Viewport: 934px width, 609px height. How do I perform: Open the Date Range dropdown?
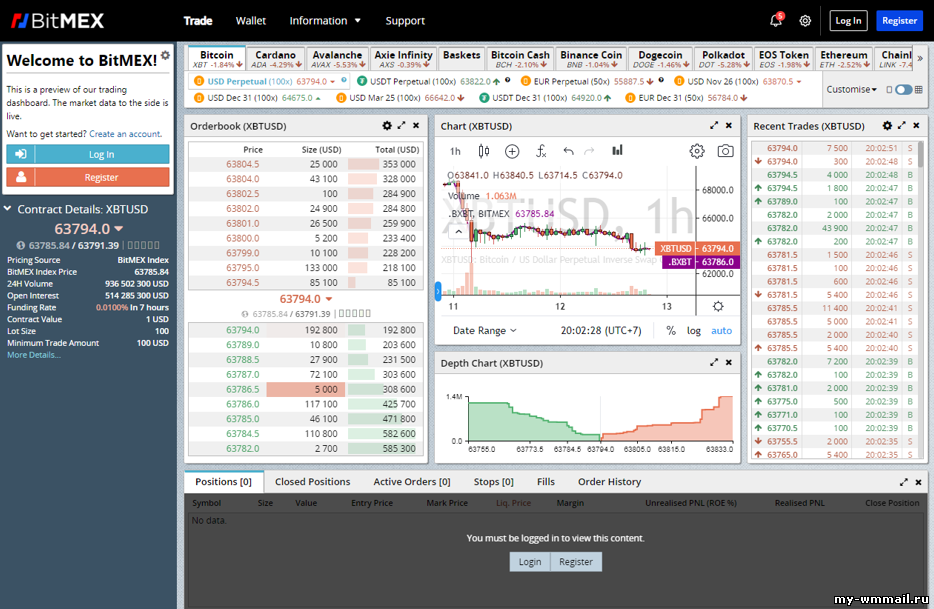tap(485, 331)
